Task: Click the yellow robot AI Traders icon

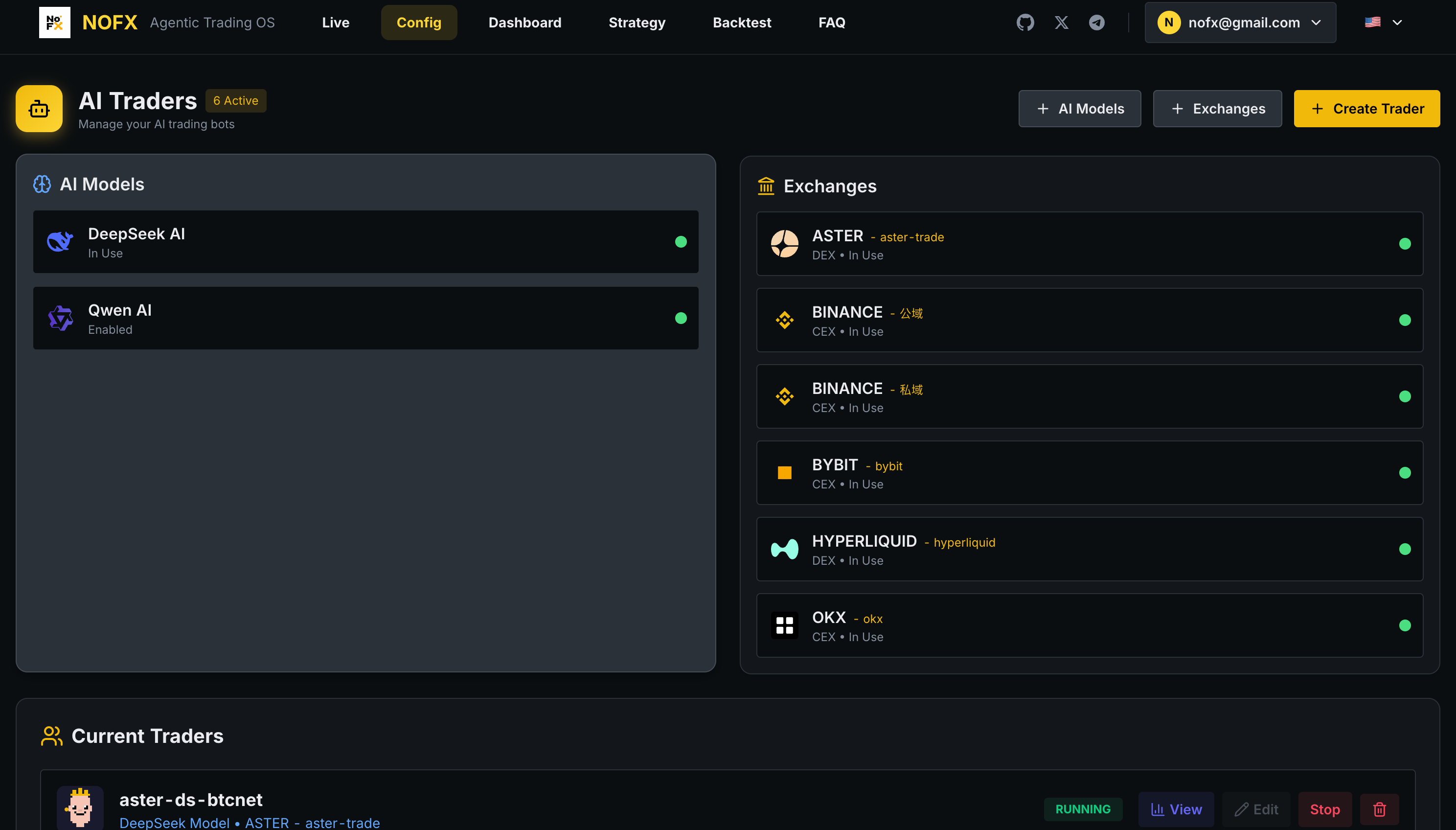Action: pyautogui.click(x=39, y=108)
